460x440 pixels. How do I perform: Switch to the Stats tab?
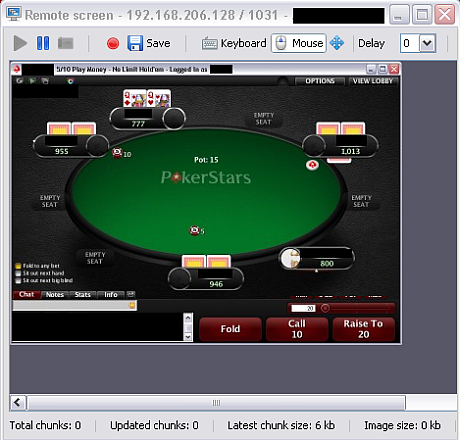(82, 295)
